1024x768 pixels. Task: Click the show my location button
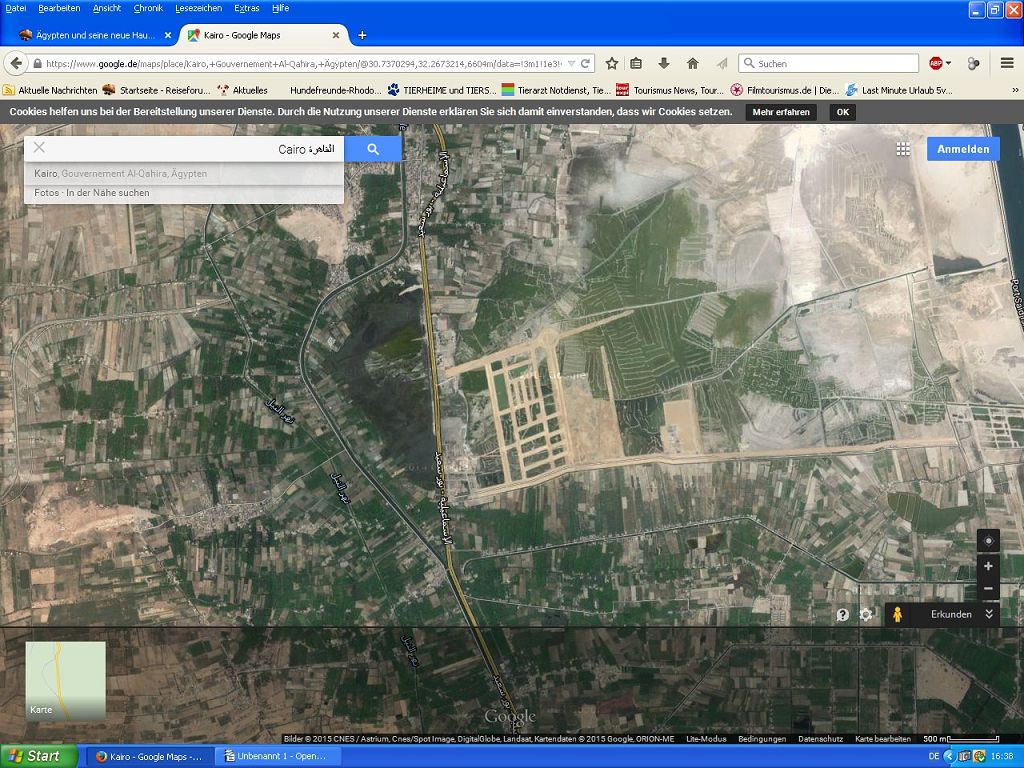point(988,541)
